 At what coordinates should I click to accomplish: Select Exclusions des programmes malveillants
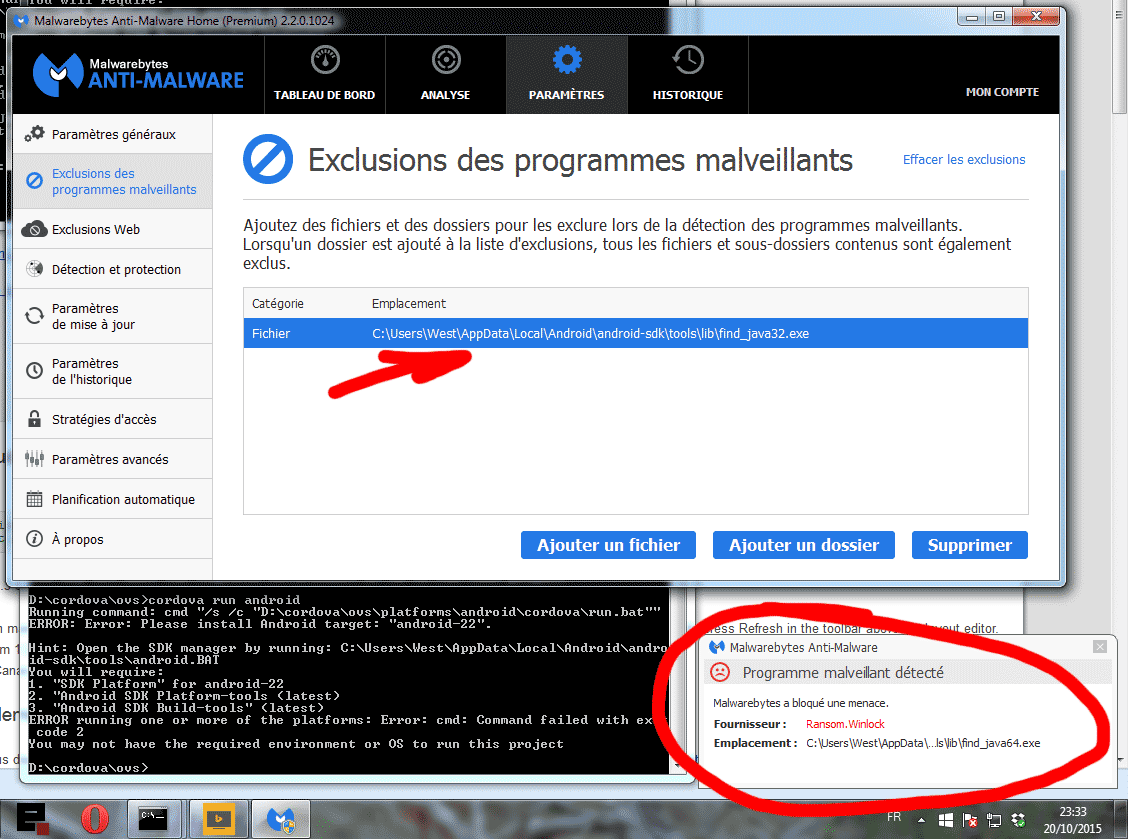click(x=113, y=181)
